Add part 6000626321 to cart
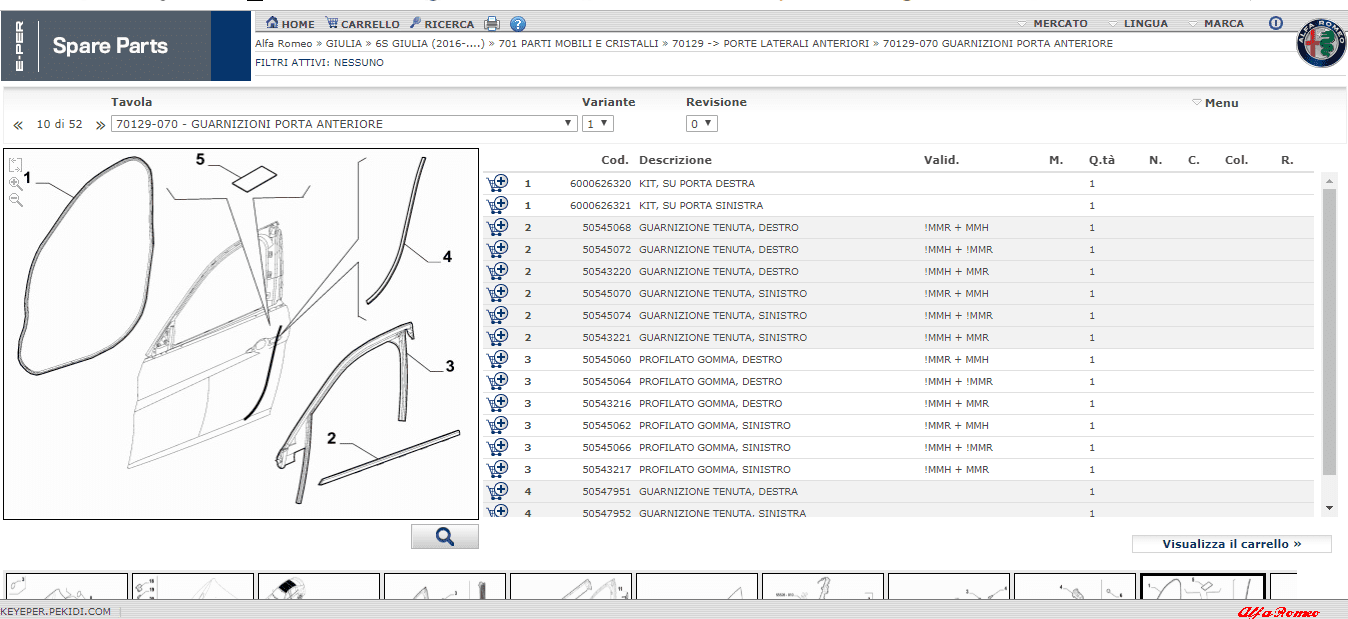 click(497, 205)
